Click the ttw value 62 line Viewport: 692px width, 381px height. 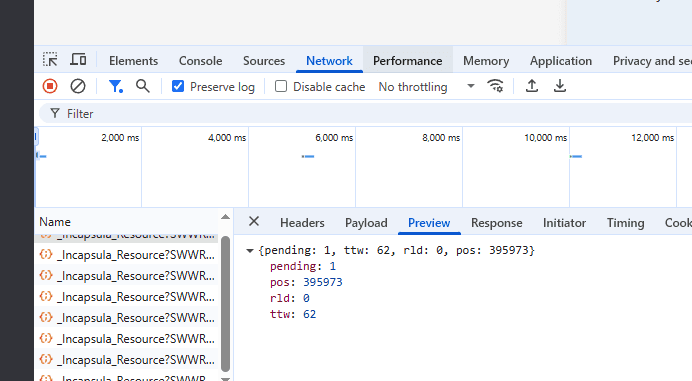[293, 314]
